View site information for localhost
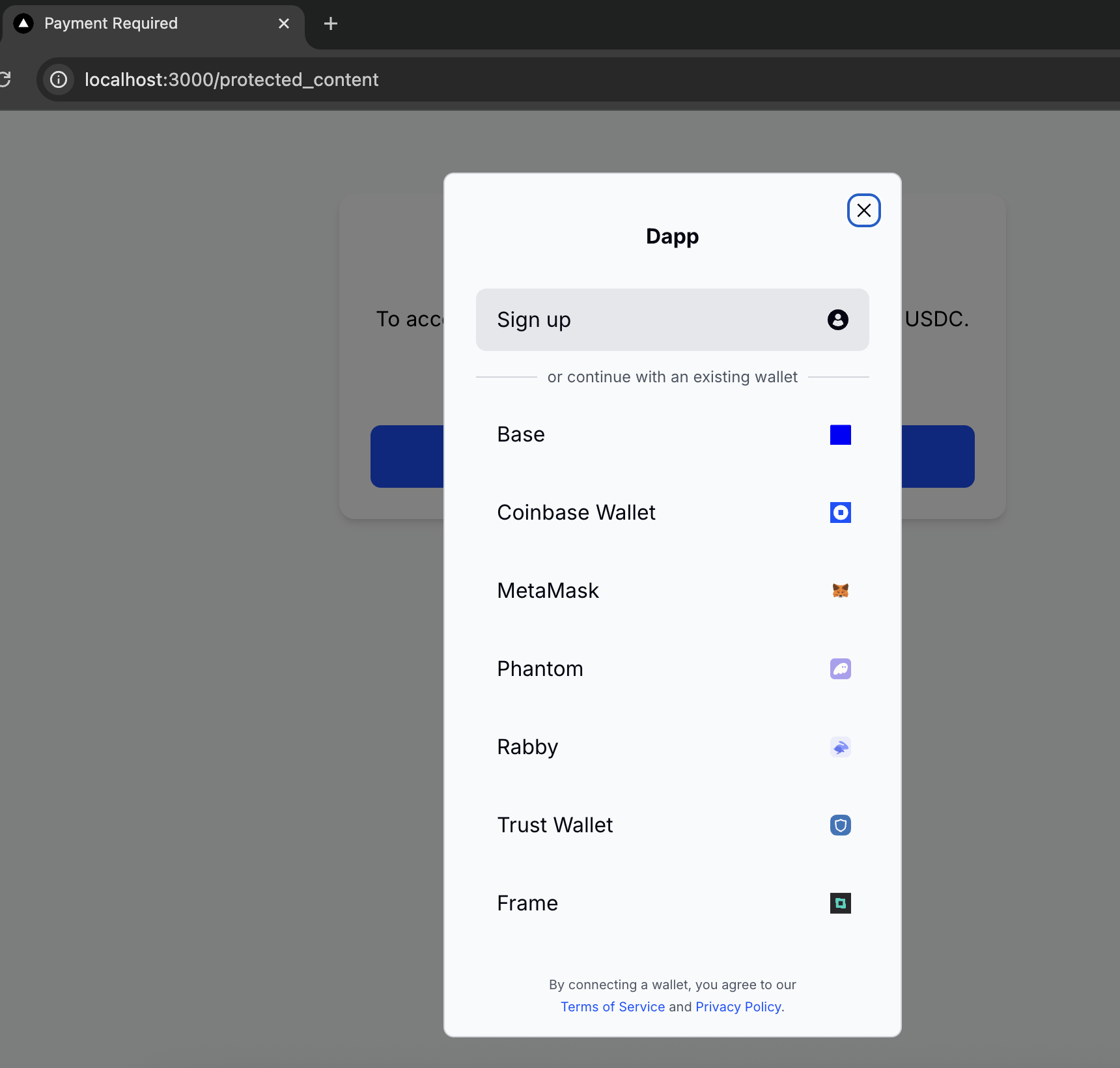This screenshot has width=1120, height=1068. [x=59, y=79]
